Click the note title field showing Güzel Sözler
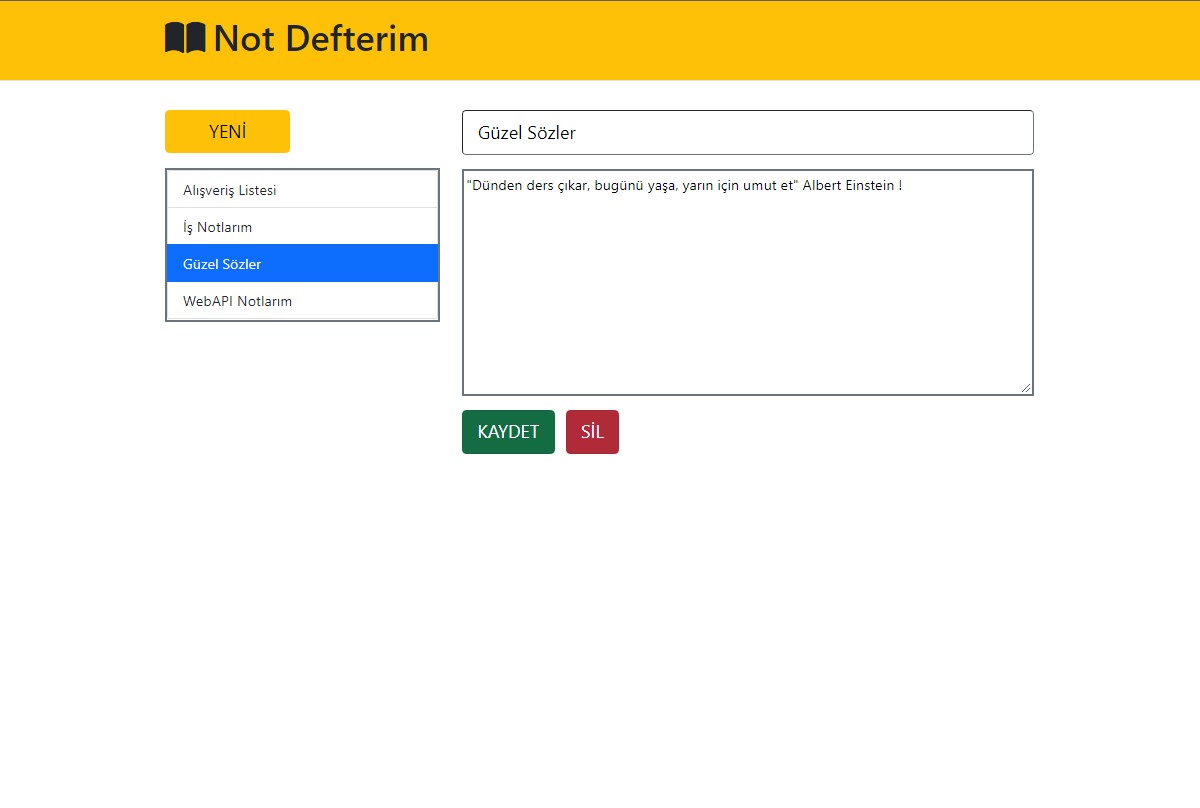The image size is (1200, 808). pyautogui.click(x=748, y=131)
